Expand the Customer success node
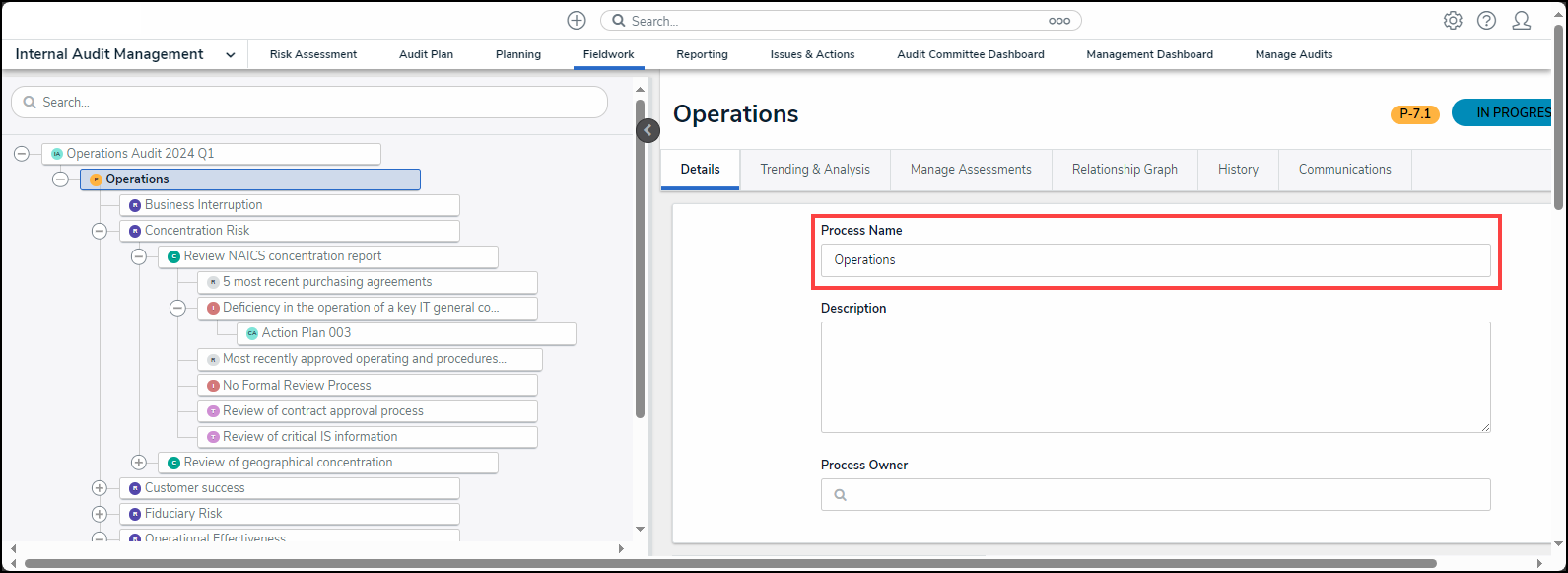This screenshot has height=573, width=1568. tap(100, 488)
